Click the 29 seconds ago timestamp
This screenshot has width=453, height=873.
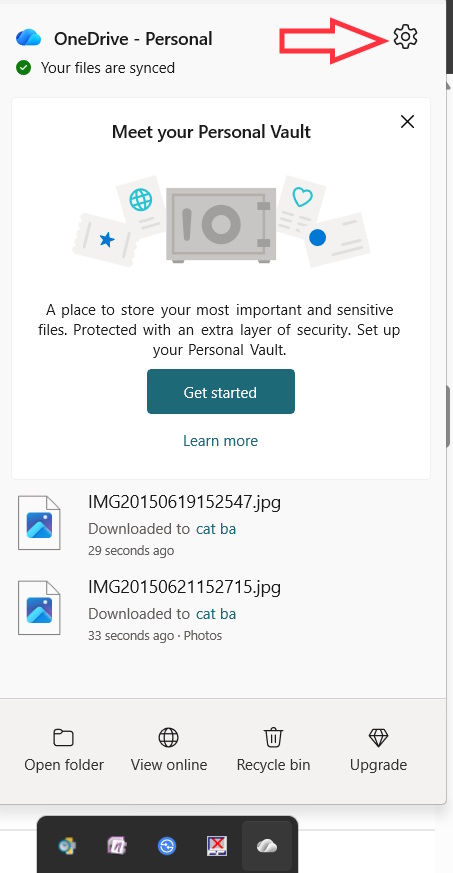[131, 551]
